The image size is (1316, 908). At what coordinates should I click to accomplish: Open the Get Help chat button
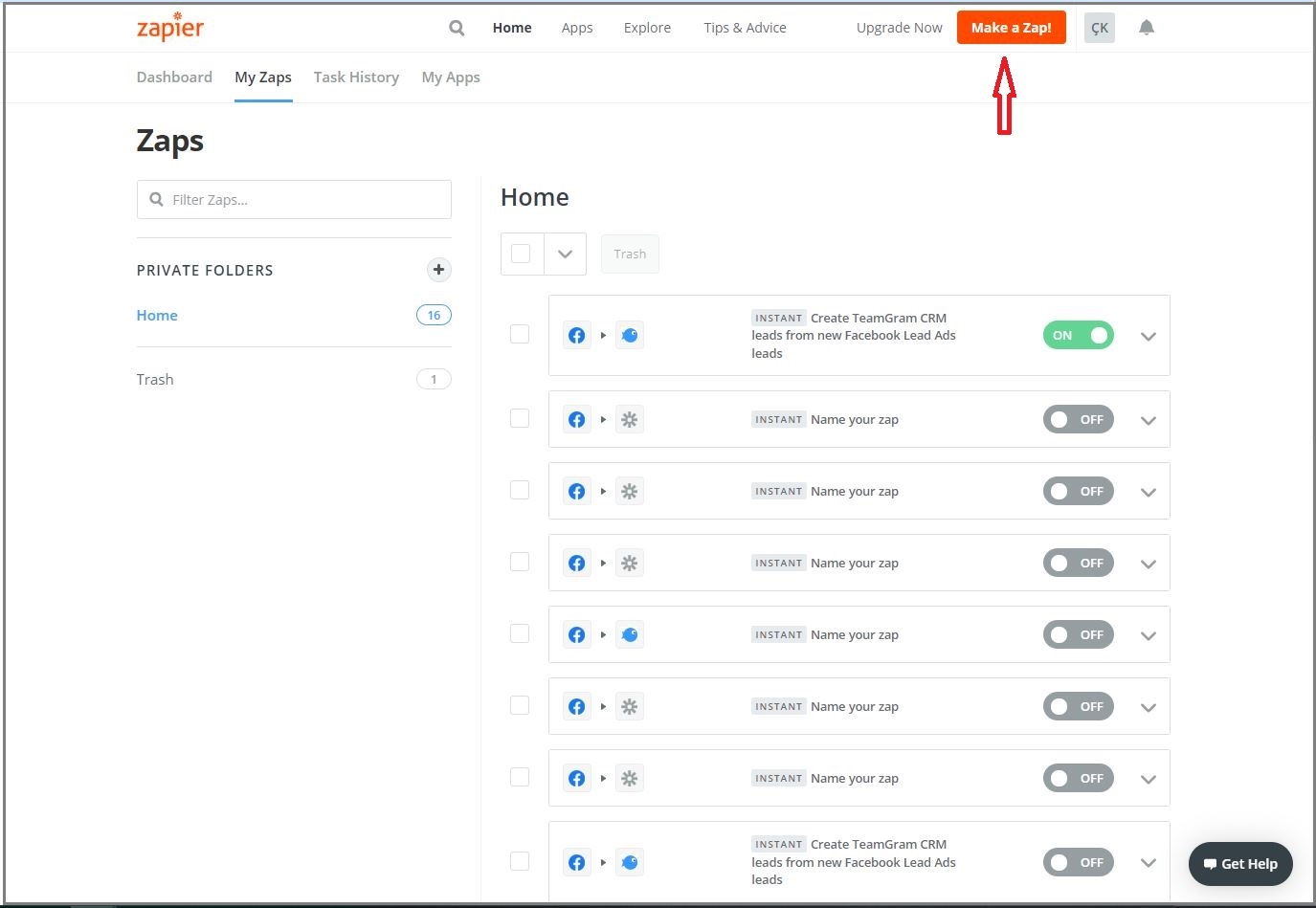click(x=1240, y=864)
